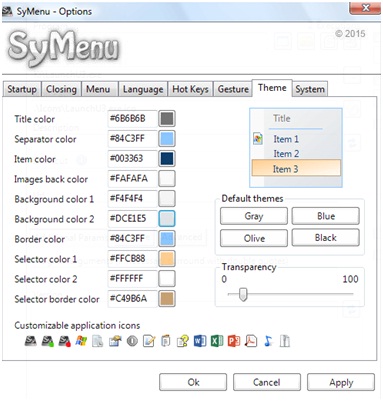The image size is (383, 401).
Task: Edit the Selector border color #C49B6A field
Action: point(132,299)
